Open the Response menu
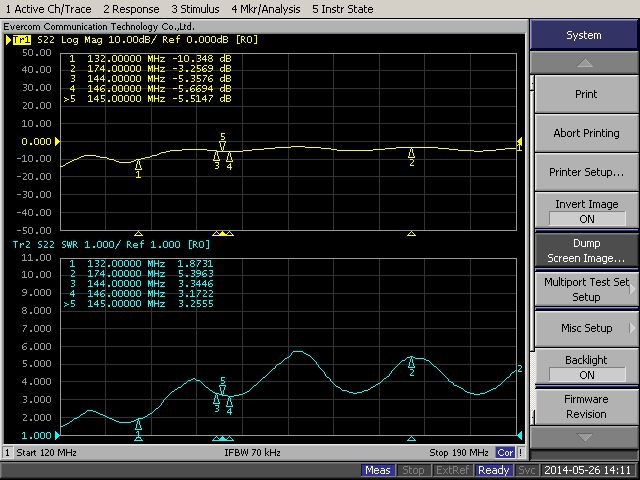This screenshot has height=480, width=640. coord(131,9)
